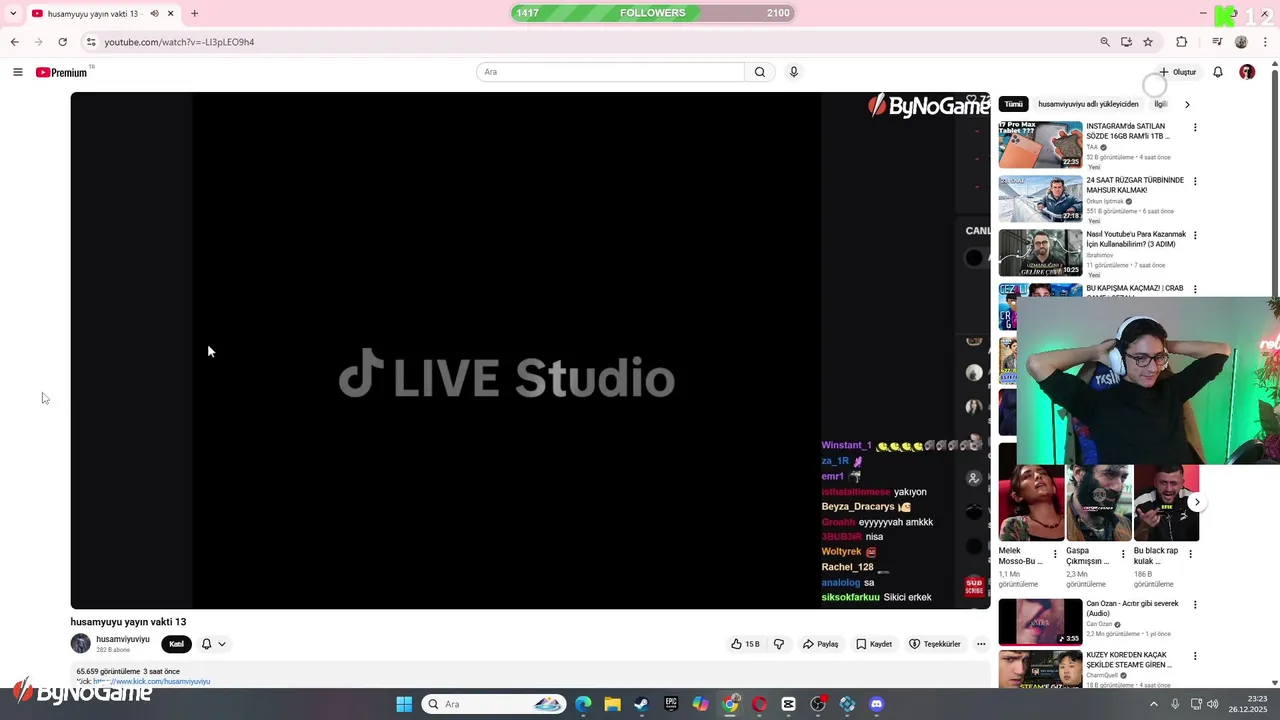Image resolution: width=1280 pixels, height=720 pixels.
Task: Open Chrome three-dot menu
Action: click(1265, 42)
